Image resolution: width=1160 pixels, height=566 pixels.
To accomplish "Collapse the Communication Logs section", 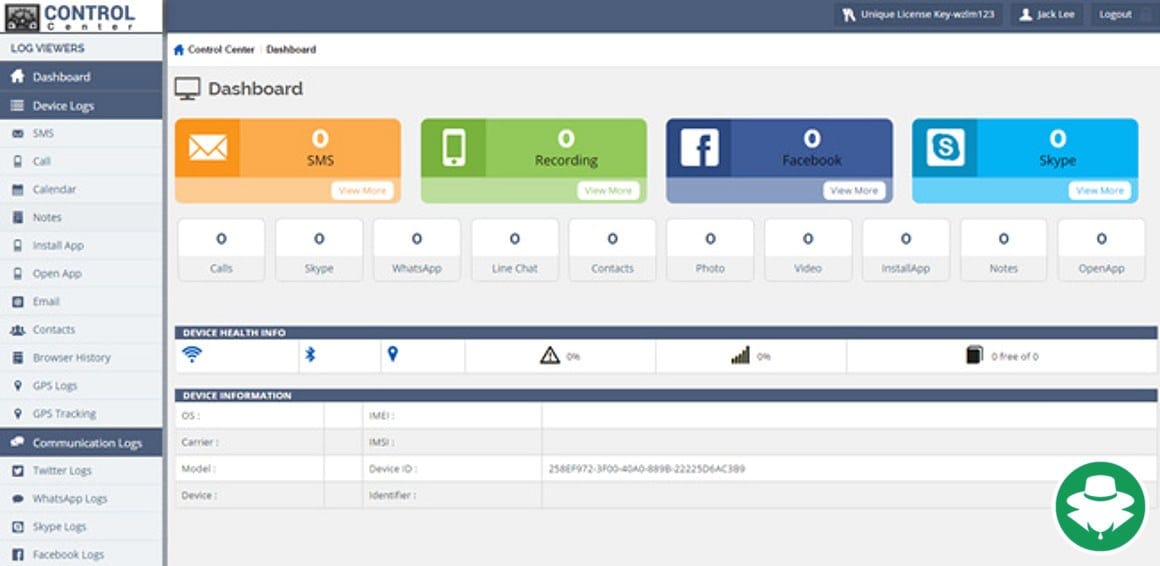I will [86, 442].
